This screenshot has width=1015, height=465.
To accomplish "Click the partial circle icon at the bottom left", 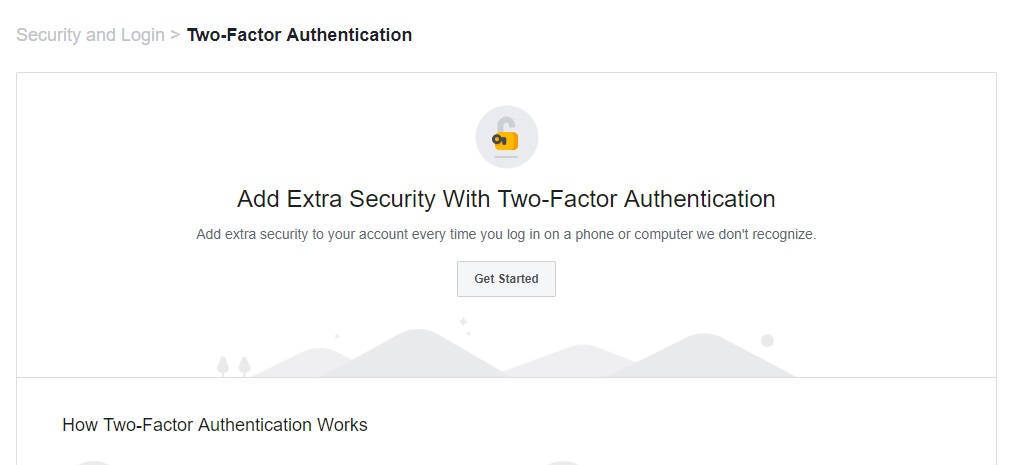I will click(95, 463).
